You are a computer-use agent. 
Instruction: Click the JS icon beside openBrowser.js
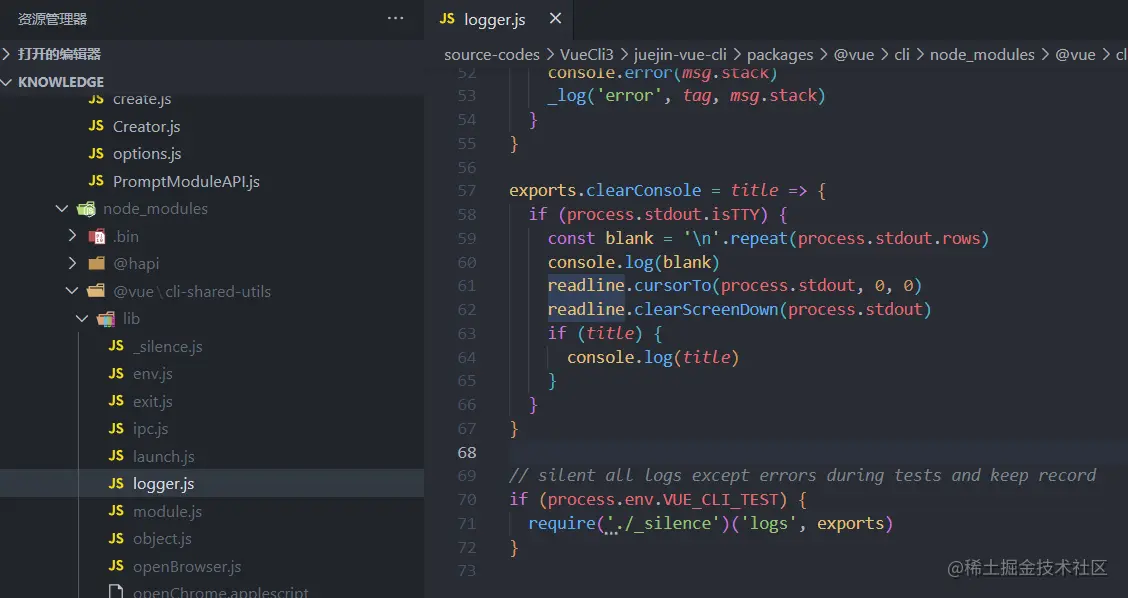tap(117, 566)
